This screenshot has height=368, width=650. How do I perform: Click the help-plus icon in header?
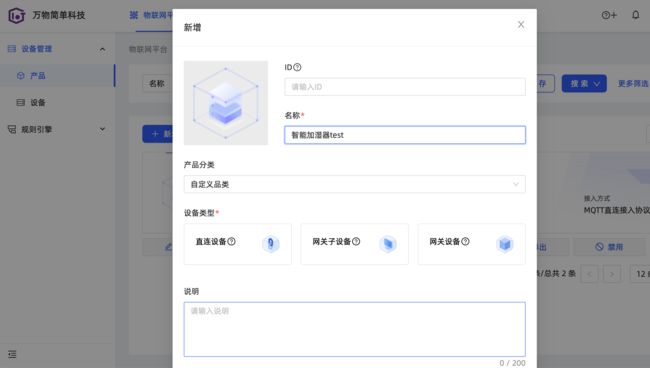(x=609, y=15)
